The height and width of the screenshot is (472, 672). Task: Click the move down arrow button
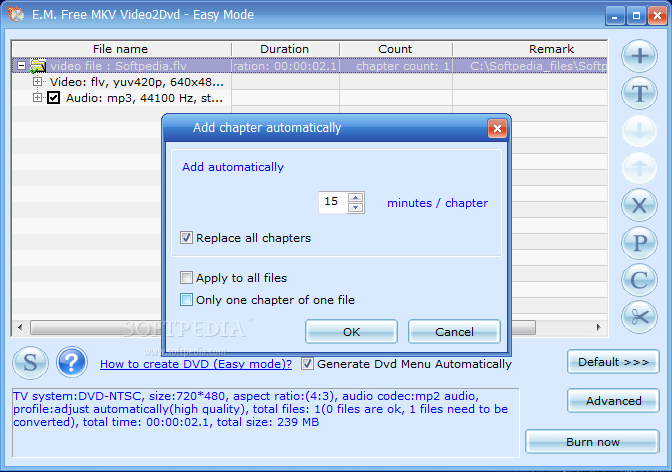click(x=639, y=131)
